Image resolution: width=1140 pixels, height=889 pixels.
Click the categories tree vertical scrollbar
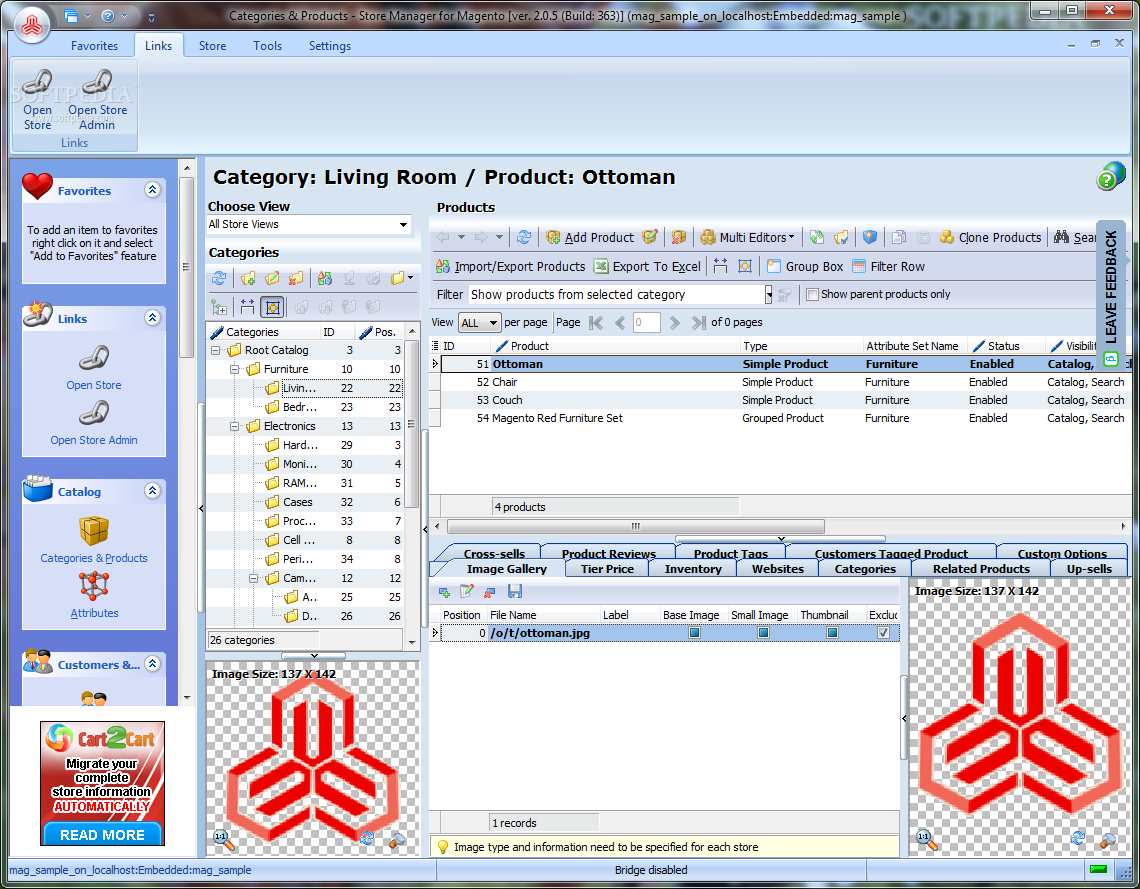pos(412,424)
